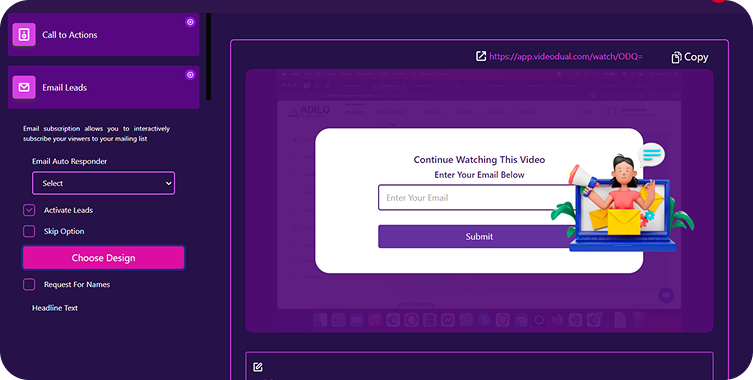Select the Email Leads panel header
The image size is (753, 380).
click(x=103, y=87)
